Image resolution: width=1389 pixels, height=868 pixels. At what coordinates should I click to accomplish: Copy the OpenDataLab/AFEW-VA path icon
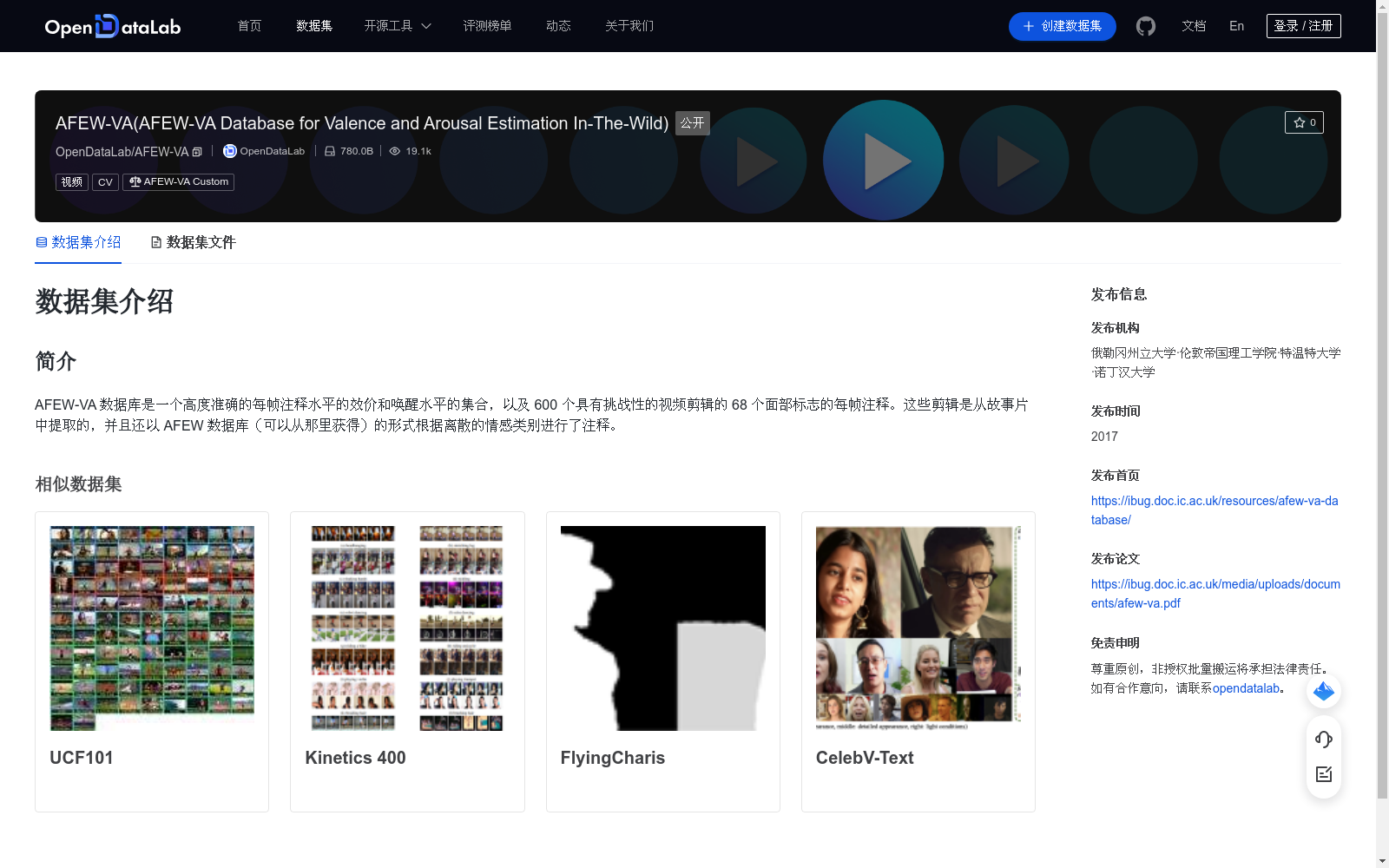(197, 152)
